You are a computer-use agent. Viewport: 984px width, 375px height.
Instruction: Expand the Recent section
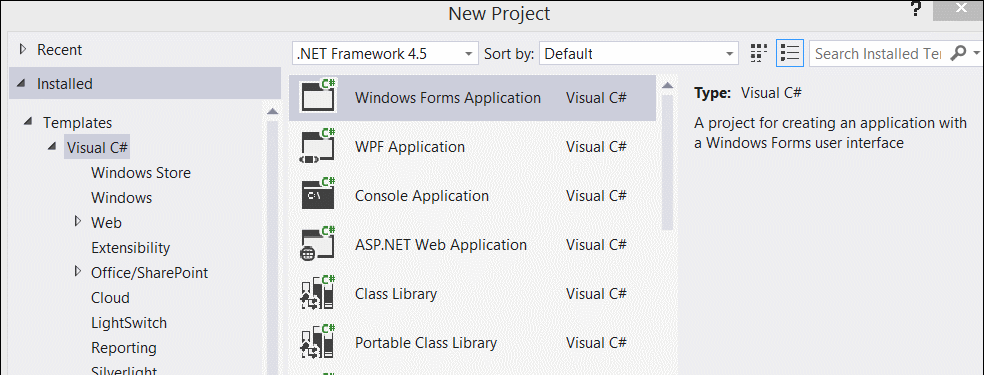pos(23,49)
